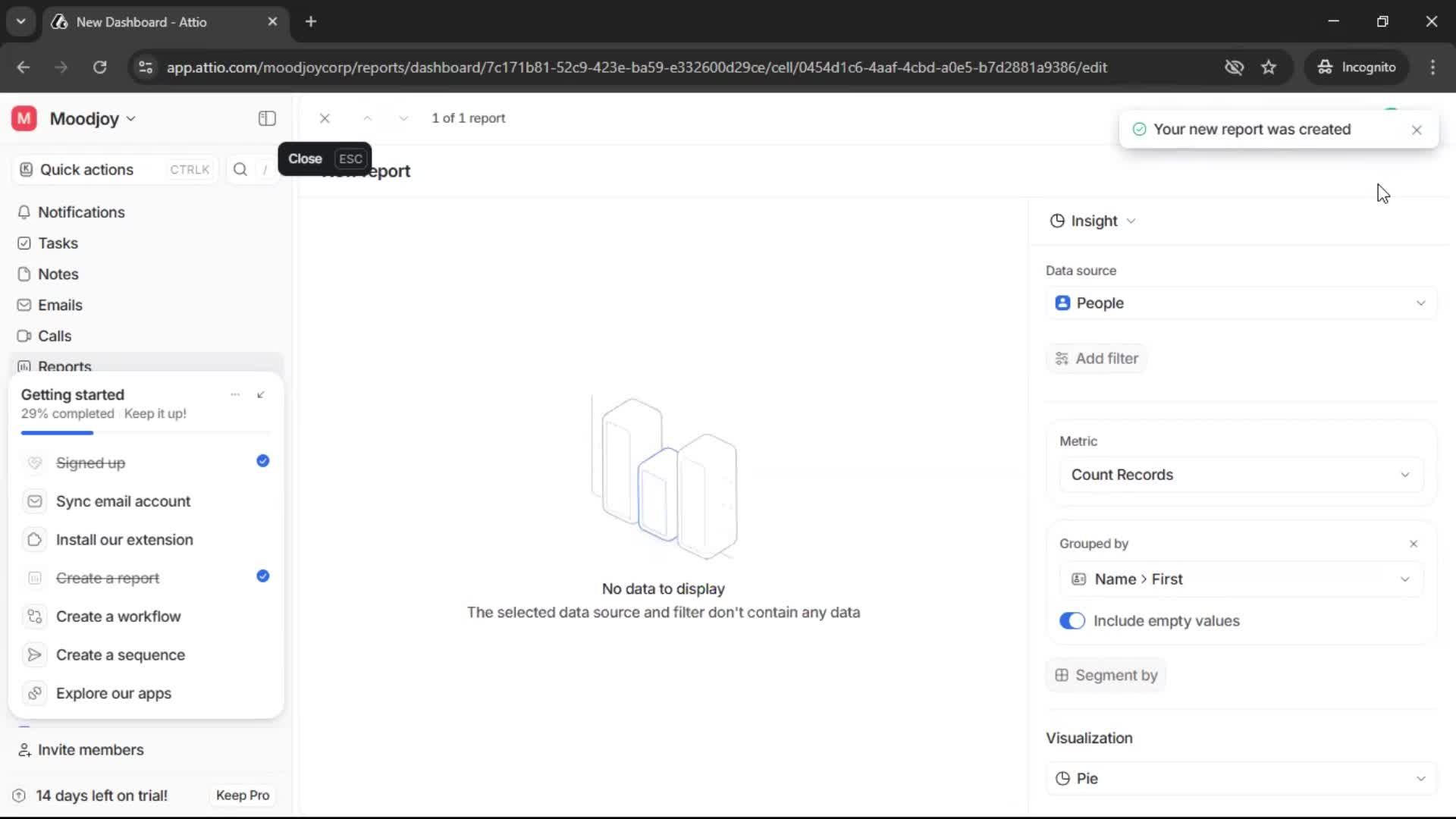
Task: Dismiss the new report created toast
Action: coord(1417,130)
